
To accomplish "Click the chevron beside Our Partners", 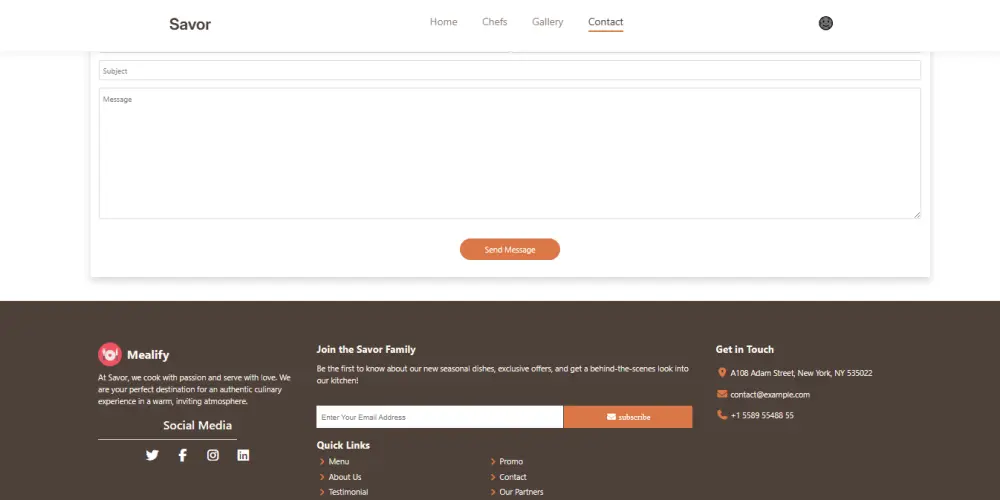I will tap(493, 492).
